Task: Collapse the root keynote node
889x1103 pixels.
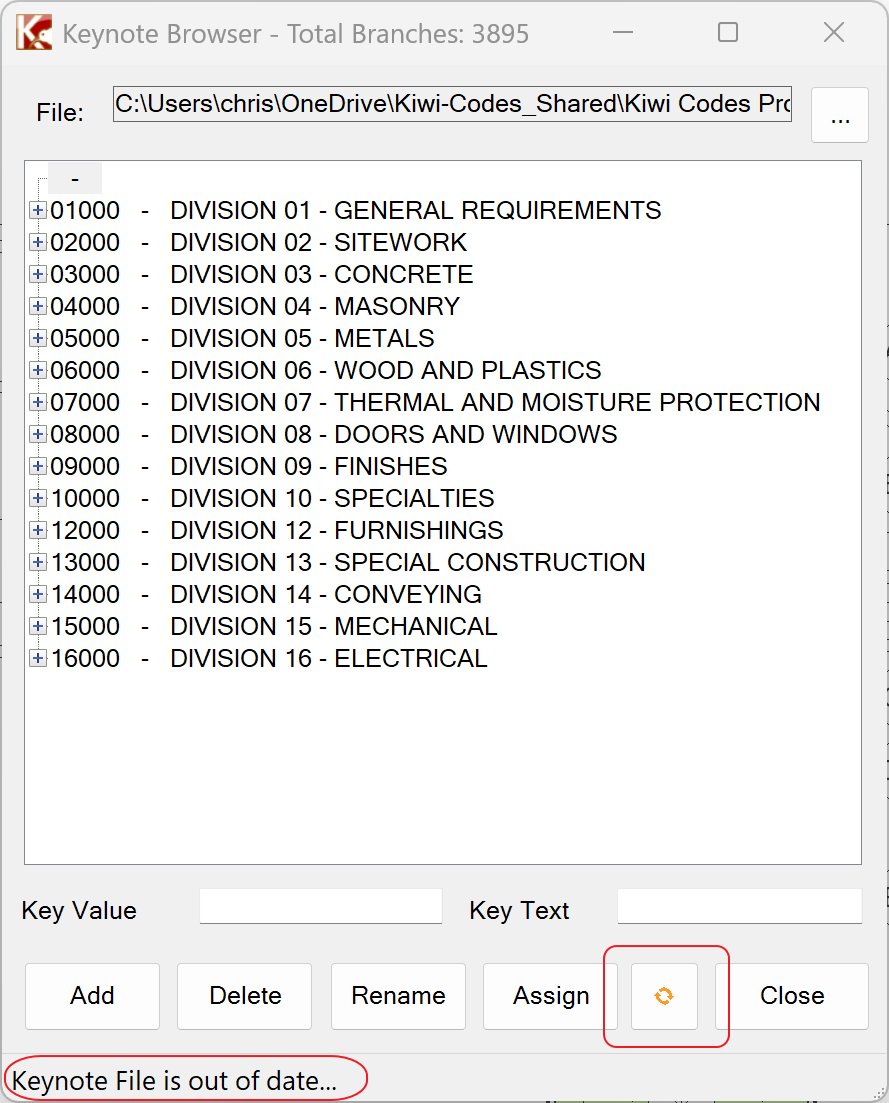Action: coord(74,177)
